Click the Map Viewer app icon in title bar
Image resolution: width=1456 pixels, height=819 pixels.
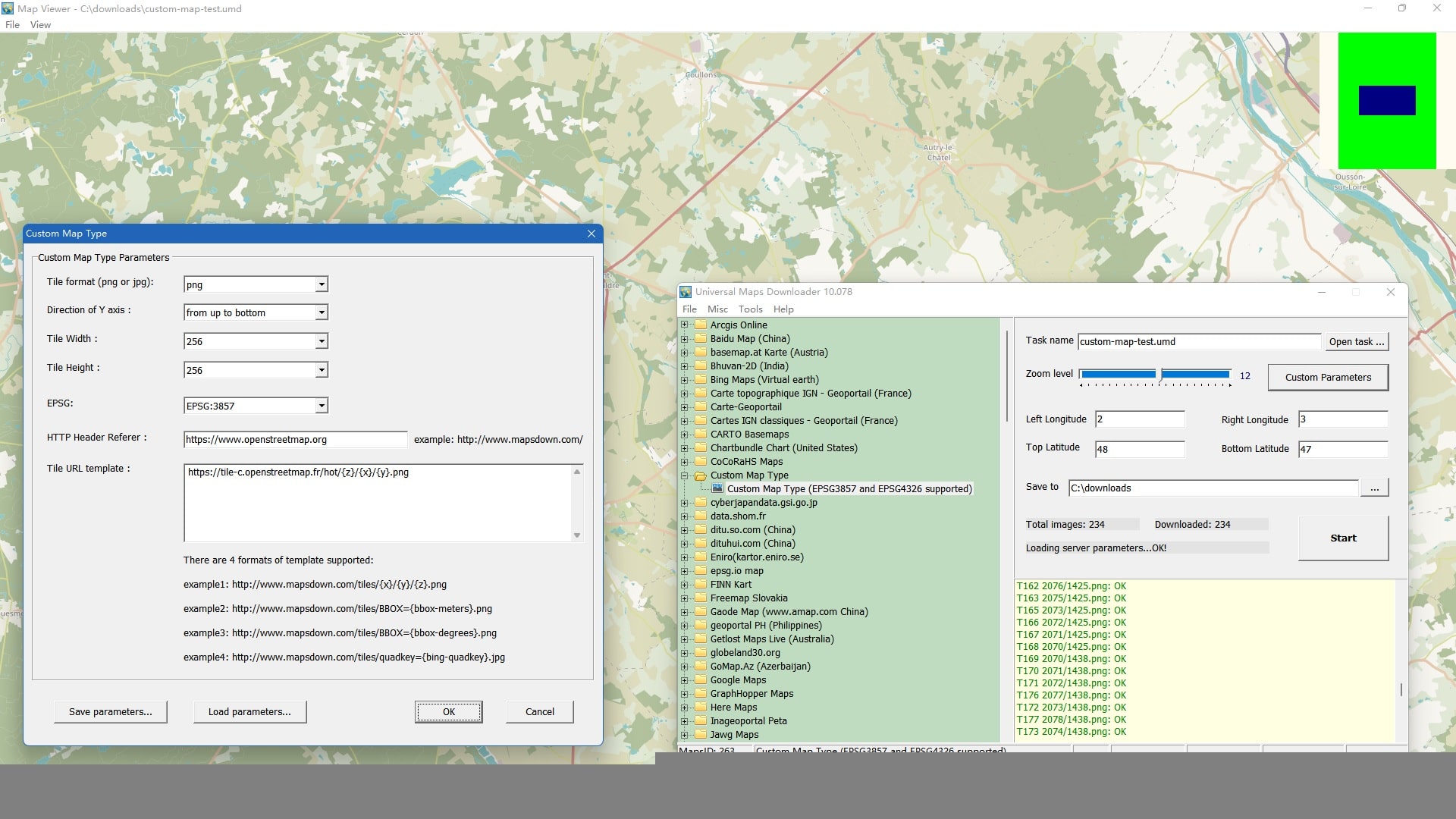pyautogui.click(x=8, y=8)
